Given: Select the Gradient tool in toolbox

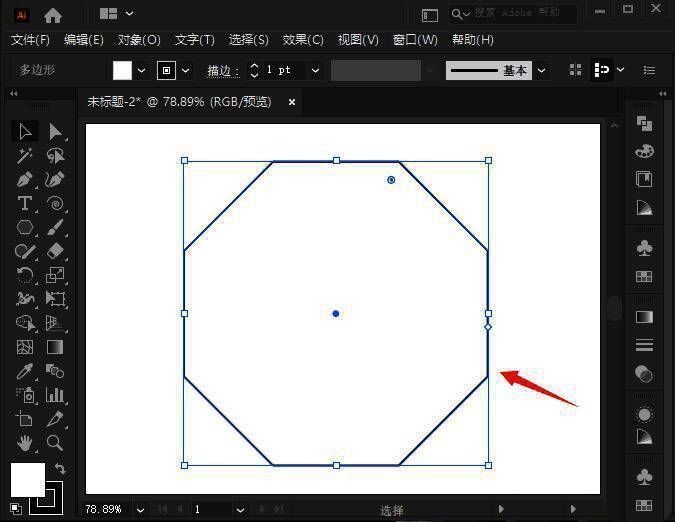Looking at the screenshot, I should click(55, 347).
